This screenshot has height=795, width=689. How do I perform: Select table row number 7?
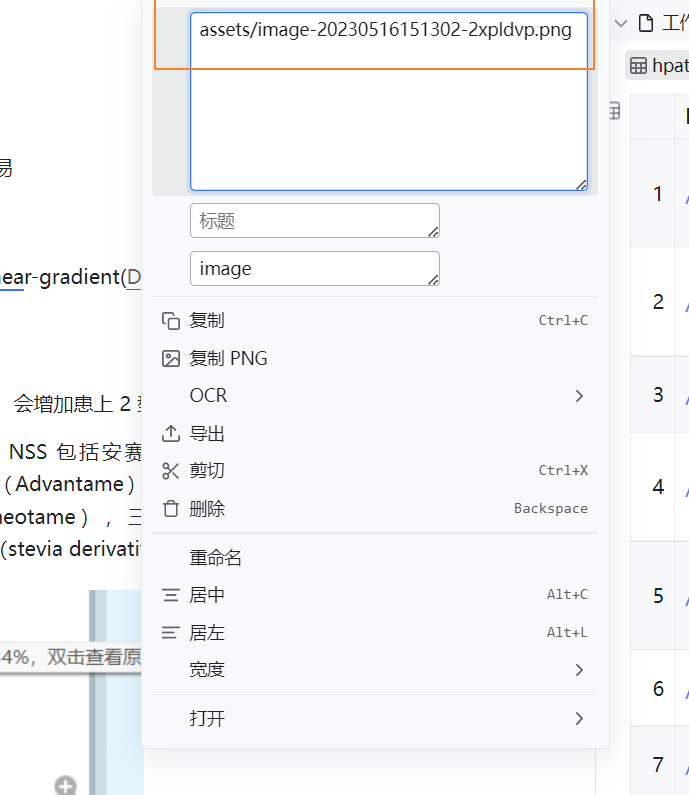[658, 765]
